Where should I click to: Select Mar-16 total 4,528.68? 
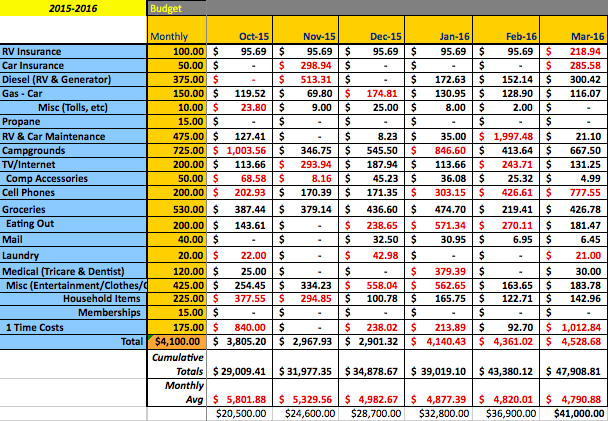click(574, 342)
